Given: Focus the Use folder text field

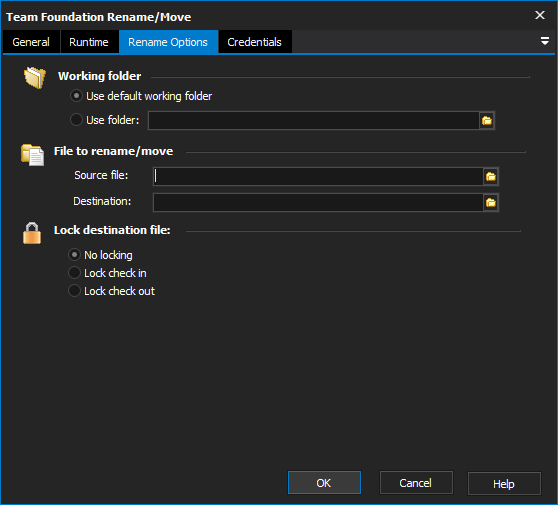Looking at the screenshot, I should point(314,121).
